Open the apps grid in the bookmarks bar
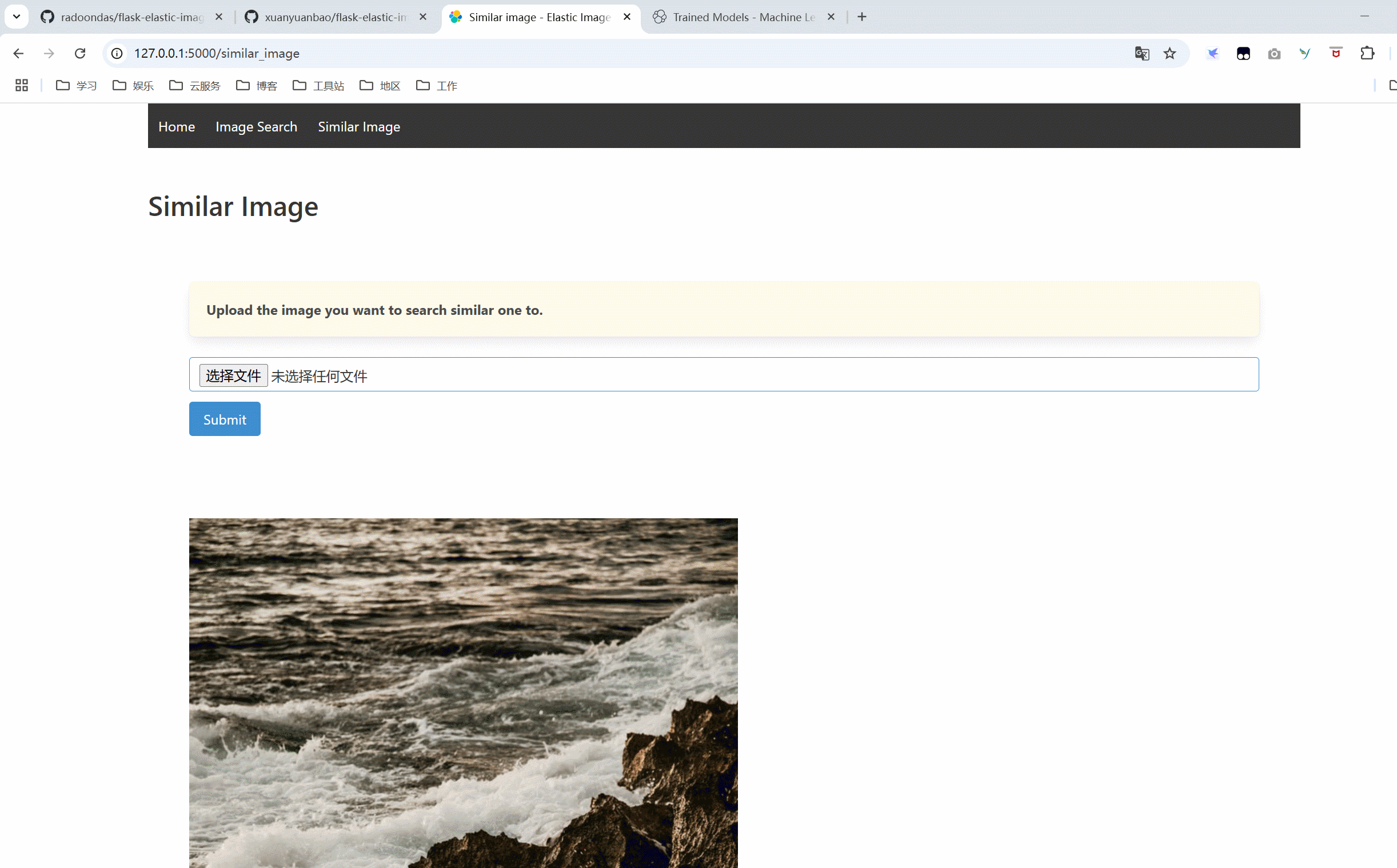This screenshot has width=1397, height=868. 22,86
